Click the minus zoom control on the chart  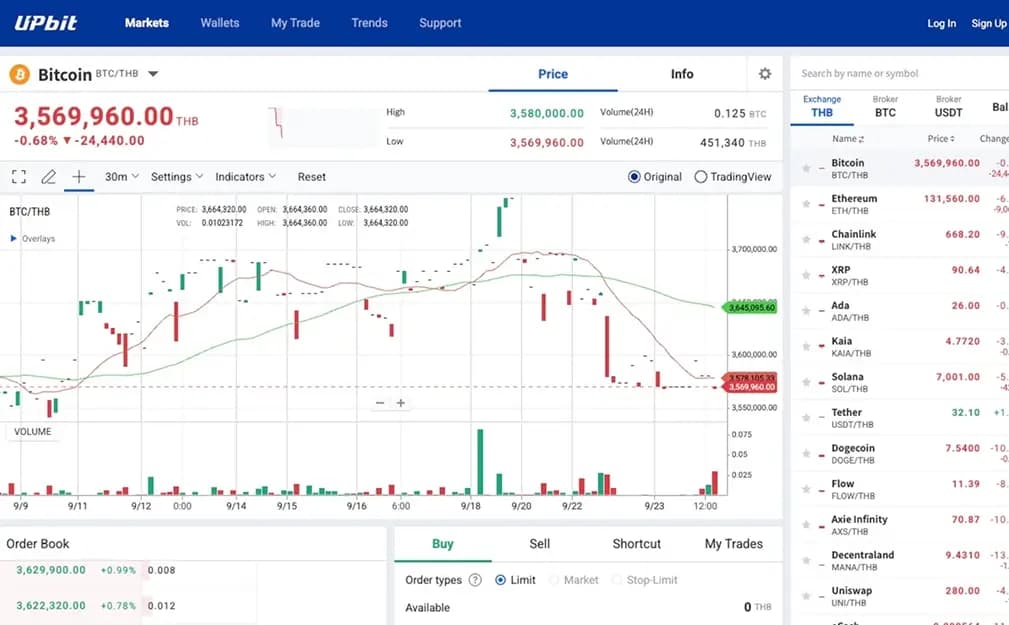[380, 403]
